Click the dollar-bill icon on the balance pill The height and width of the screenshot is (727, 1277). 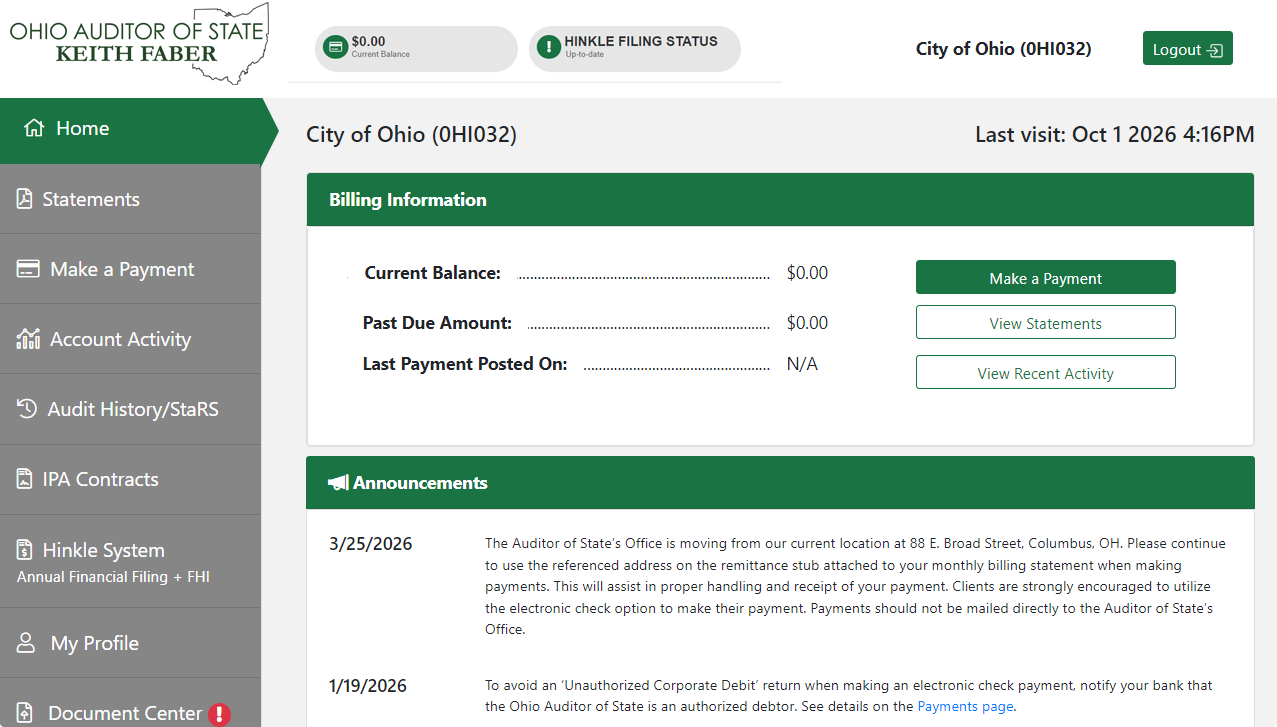334,46
